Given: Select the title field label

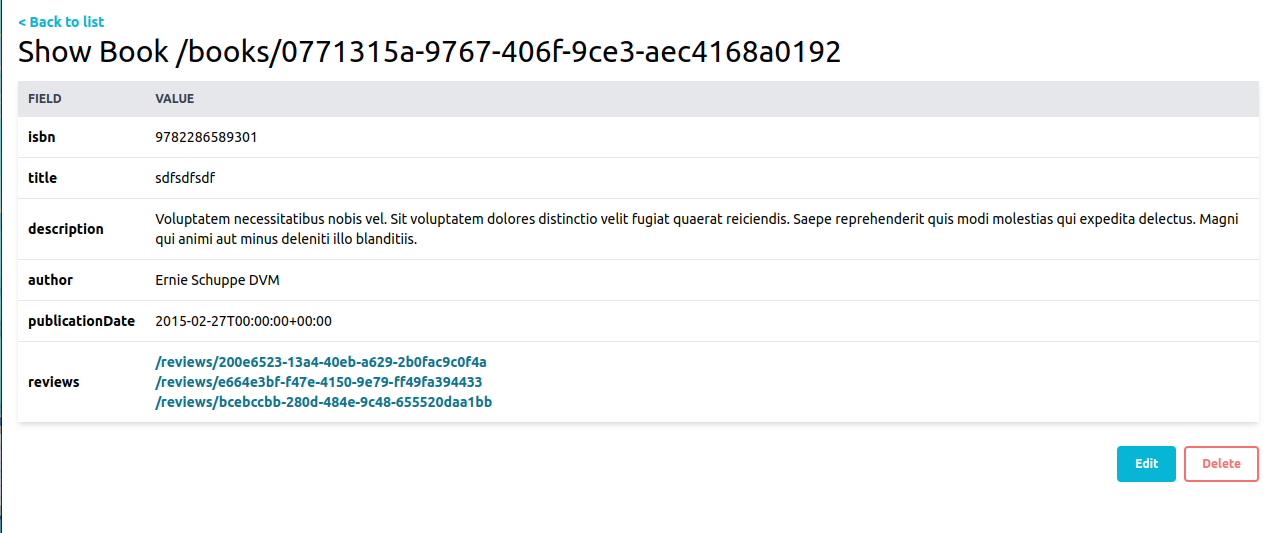Looking at the screenshot, I should tap(43, 178).
